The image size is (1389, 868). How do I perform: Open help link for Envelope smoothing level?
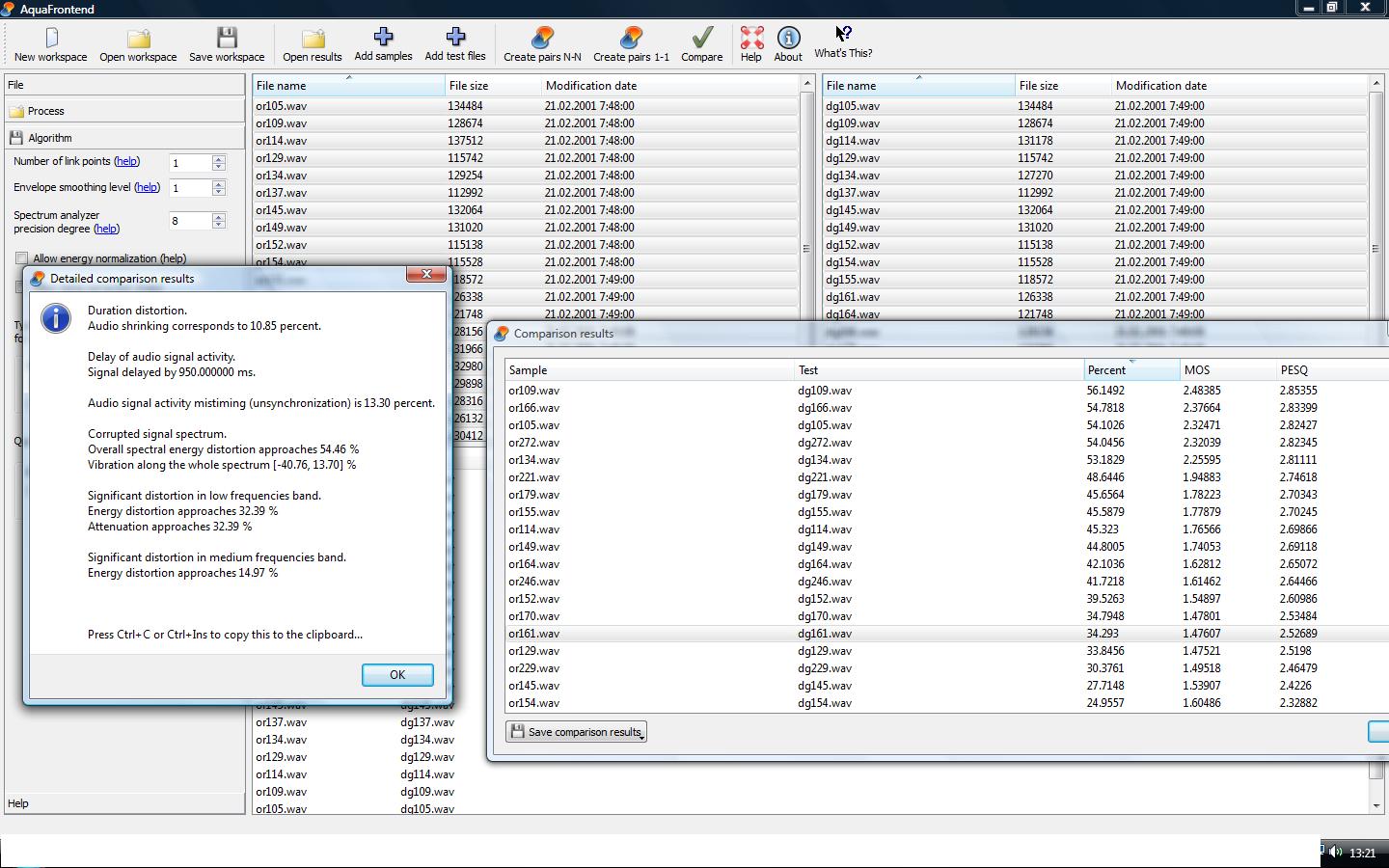148,187
